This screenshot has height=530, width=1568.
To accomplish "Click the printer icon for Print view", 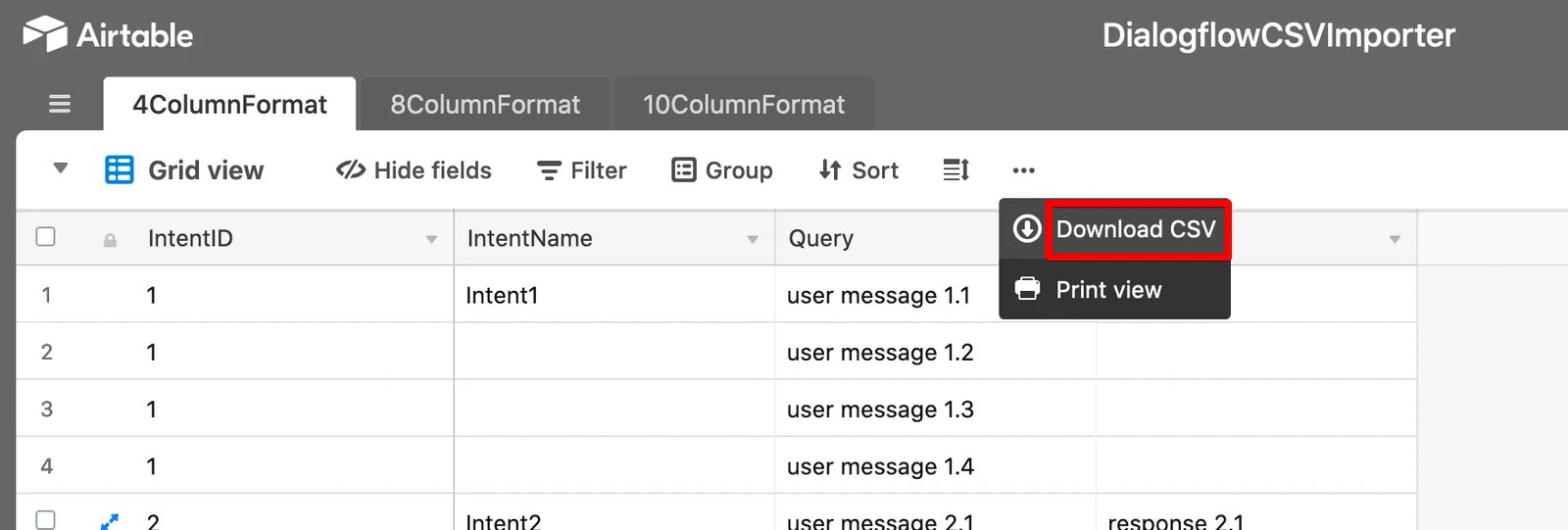I will click(1026, 289).
